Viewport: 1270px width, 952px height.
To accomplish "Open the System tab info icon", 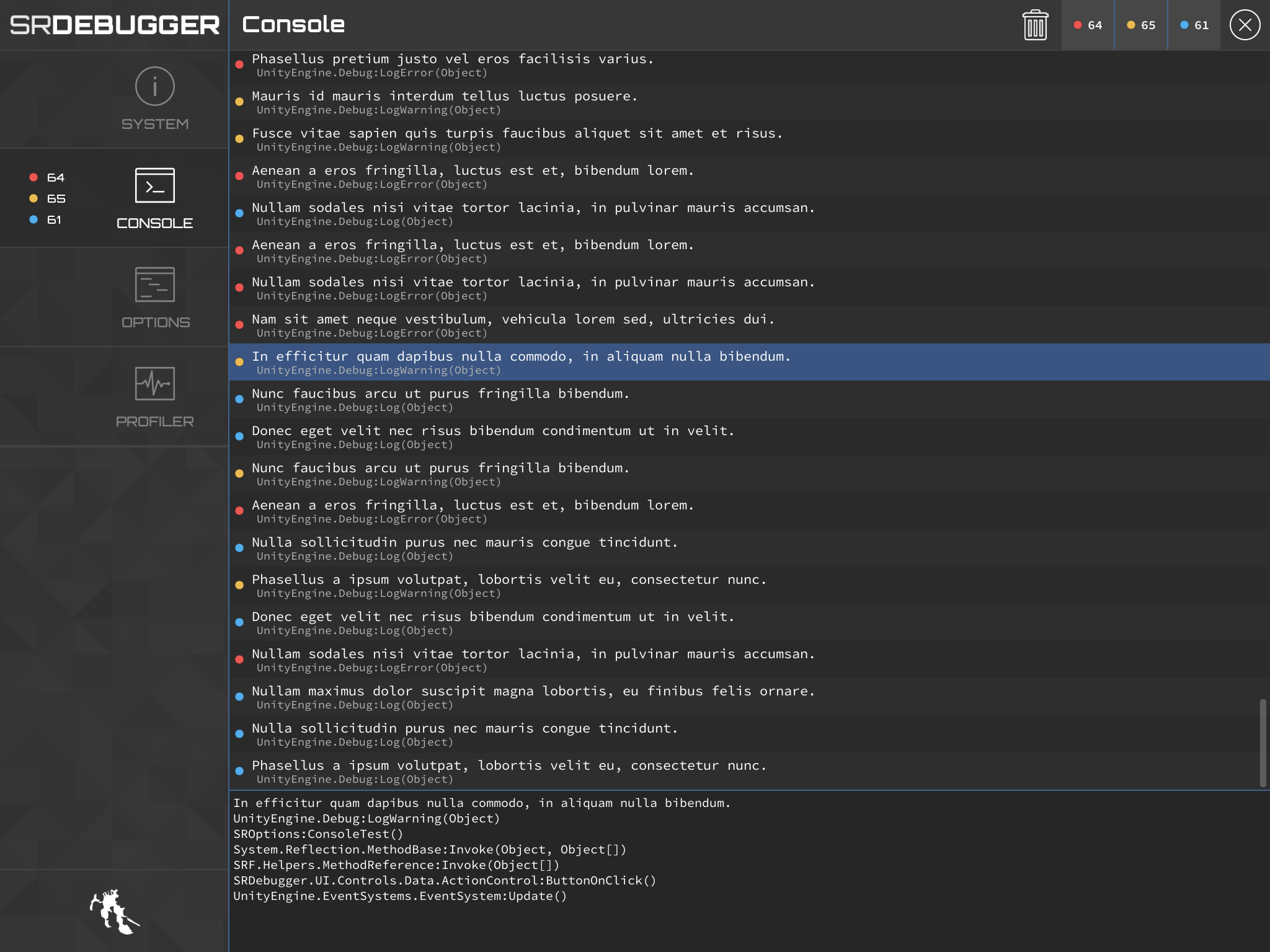I will click(154, 86).
